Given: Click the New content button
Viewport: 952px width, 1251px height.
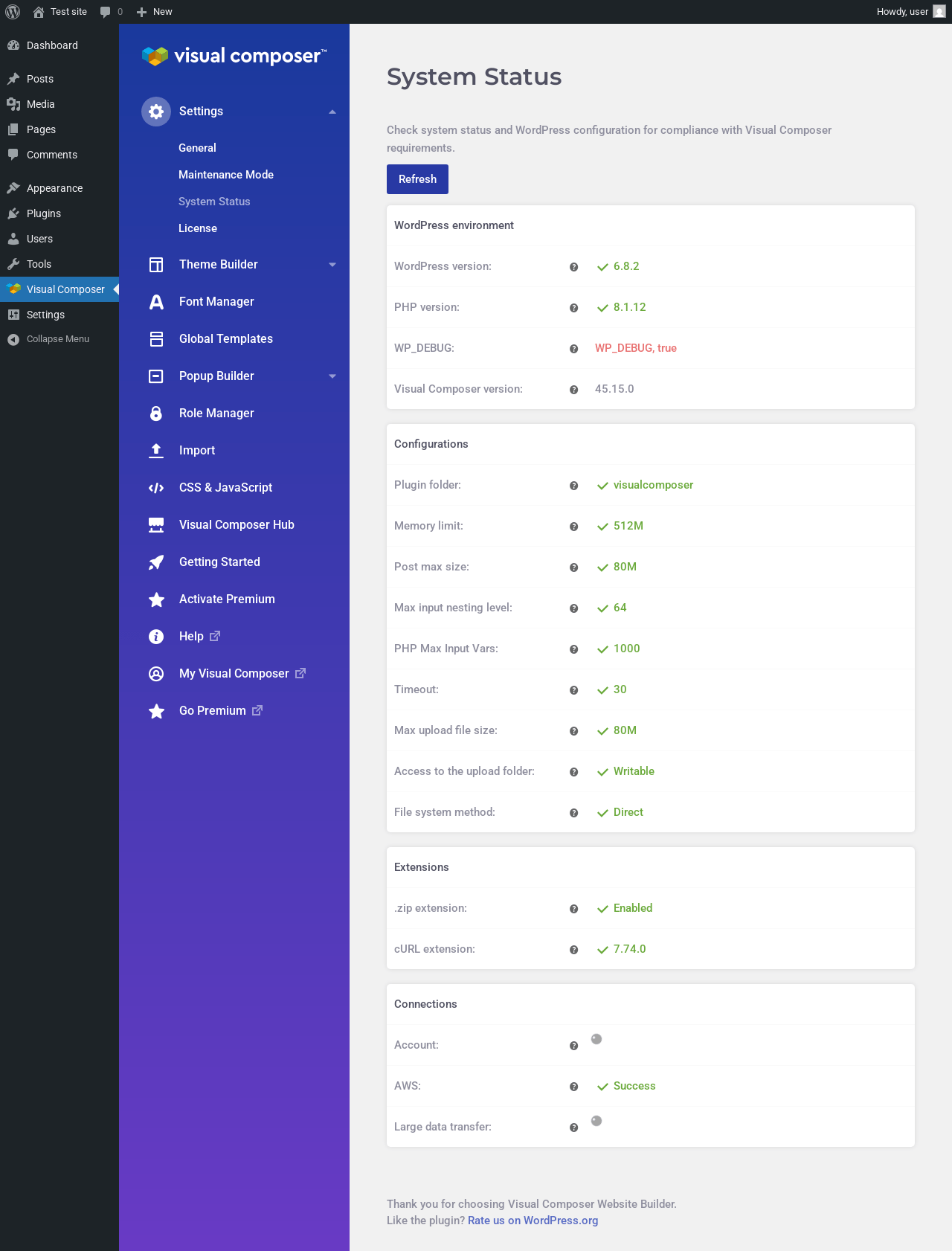Looking at the screenshot, I should pyautogui.click(x=154, y=12).
